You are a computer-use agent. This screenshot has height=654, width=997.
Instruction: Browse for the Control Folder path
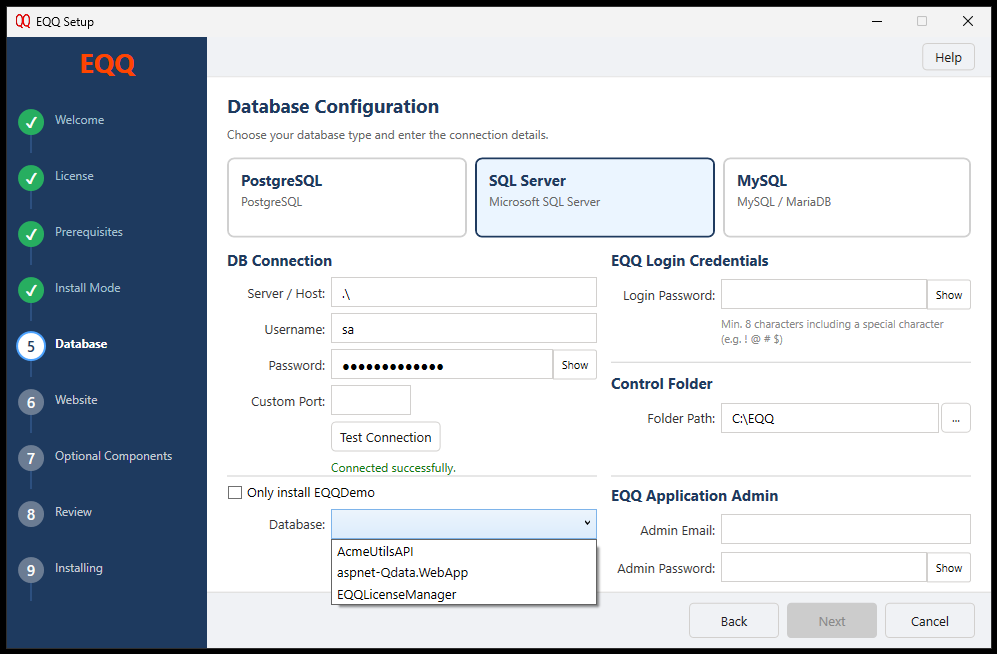(956, 418)
